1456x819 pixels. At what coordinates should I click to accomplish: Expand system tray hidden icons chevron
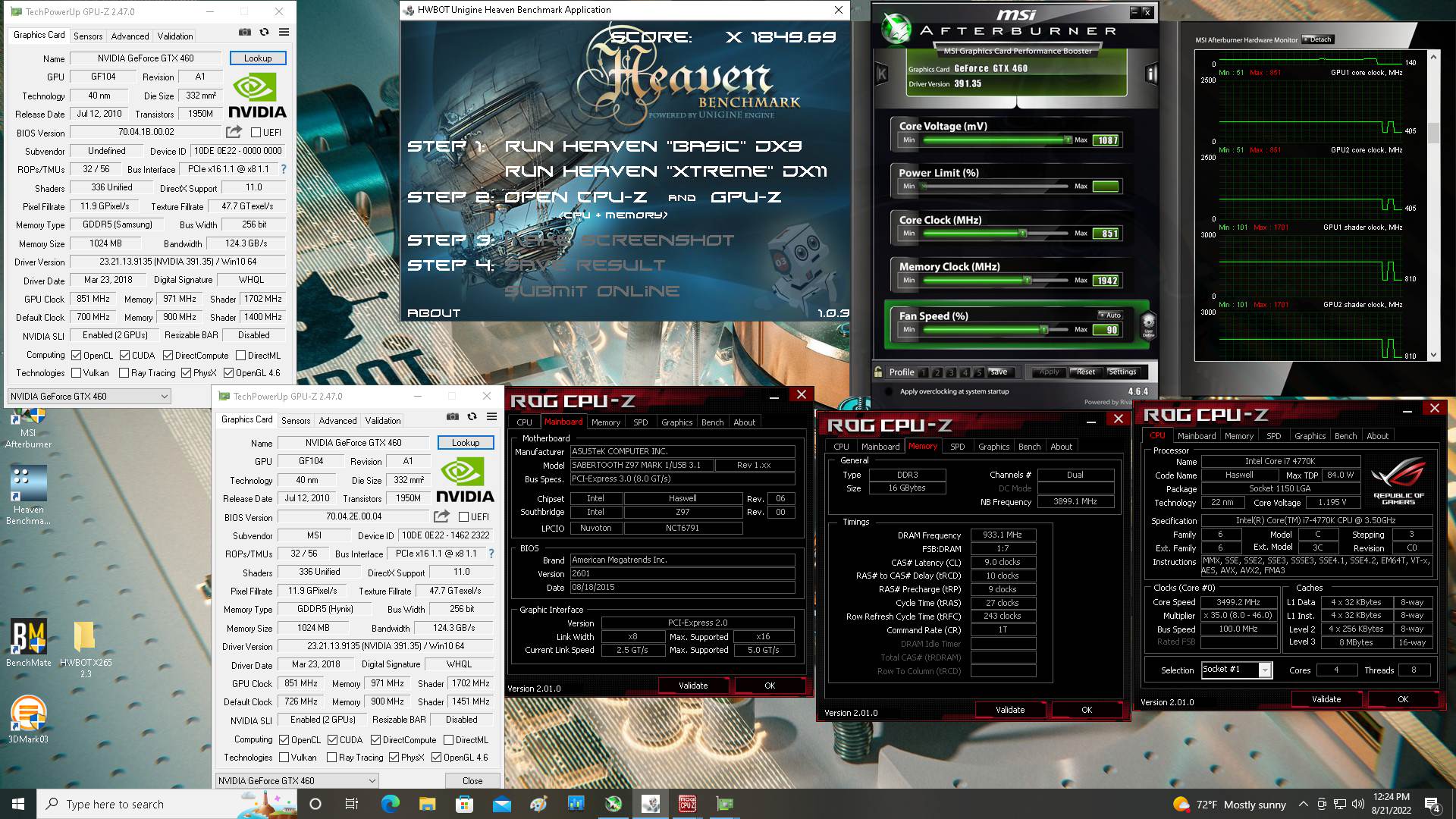1303,804
